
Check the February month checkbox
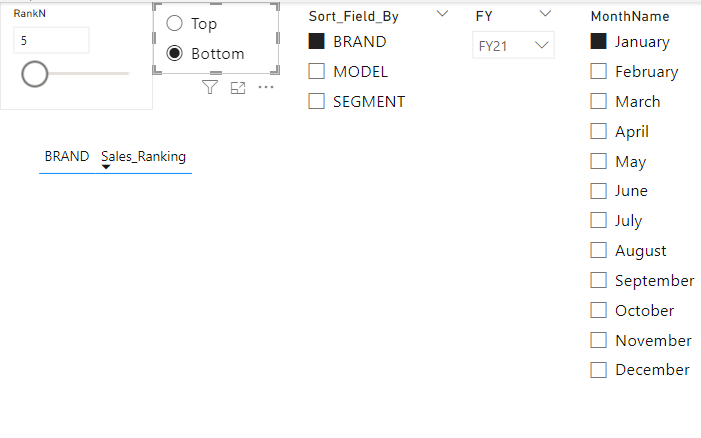click(x=599, y=72)
